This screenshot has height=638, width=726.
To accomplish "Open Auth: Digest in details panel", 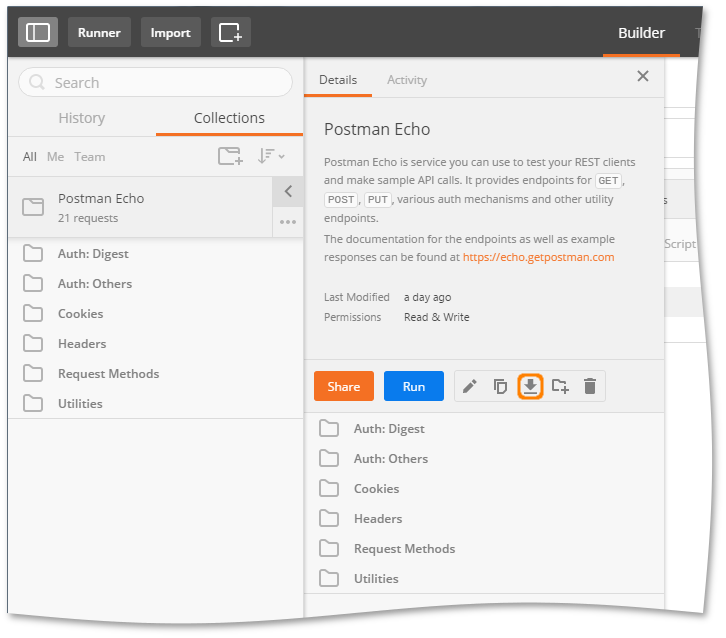I will coord(484,429).
